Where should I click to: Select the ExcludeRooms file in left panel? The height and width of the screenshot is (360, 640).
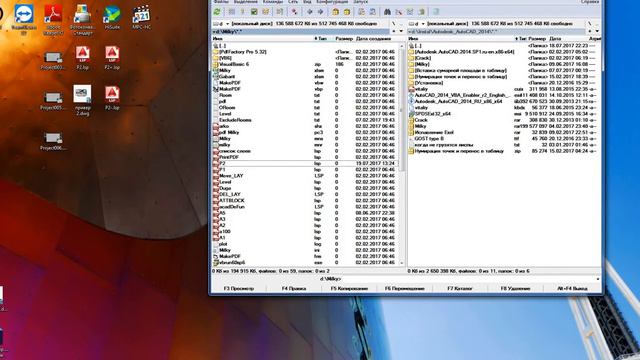[305, 120]
